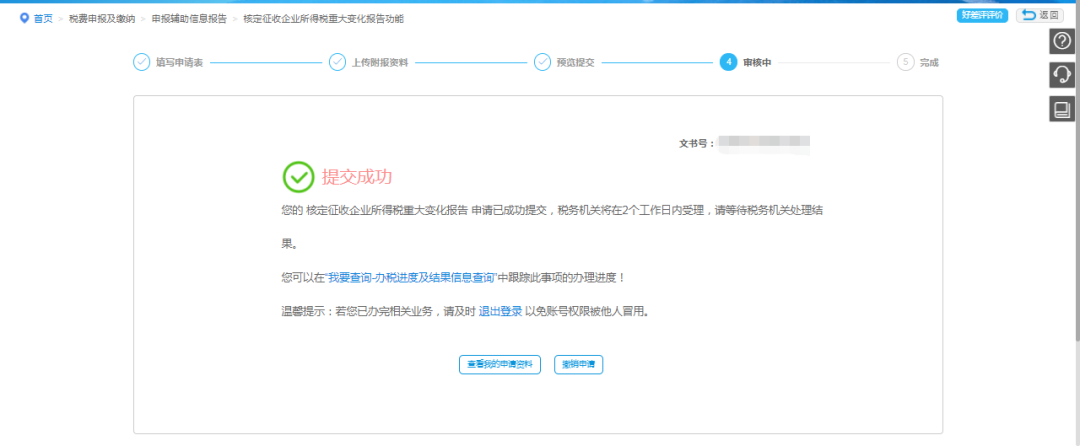The height and width of the screenshot is (446, 1080).
Task: Click the 预览提交 step checkmark
Action: 542,63
